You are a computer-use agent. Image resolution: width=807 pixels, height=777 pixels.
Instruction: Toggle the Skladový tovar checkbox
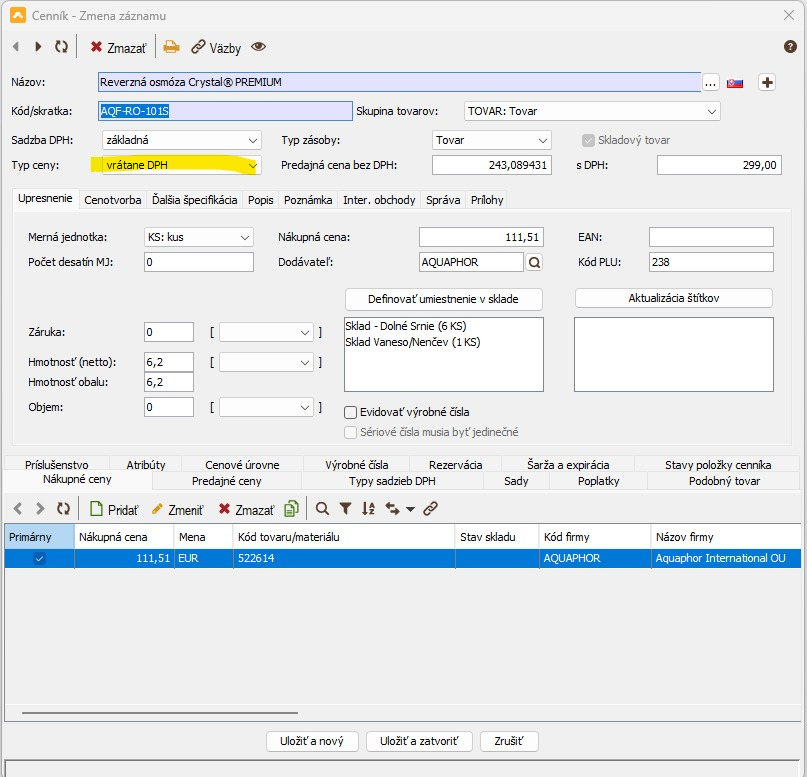(x=589, y=141)
